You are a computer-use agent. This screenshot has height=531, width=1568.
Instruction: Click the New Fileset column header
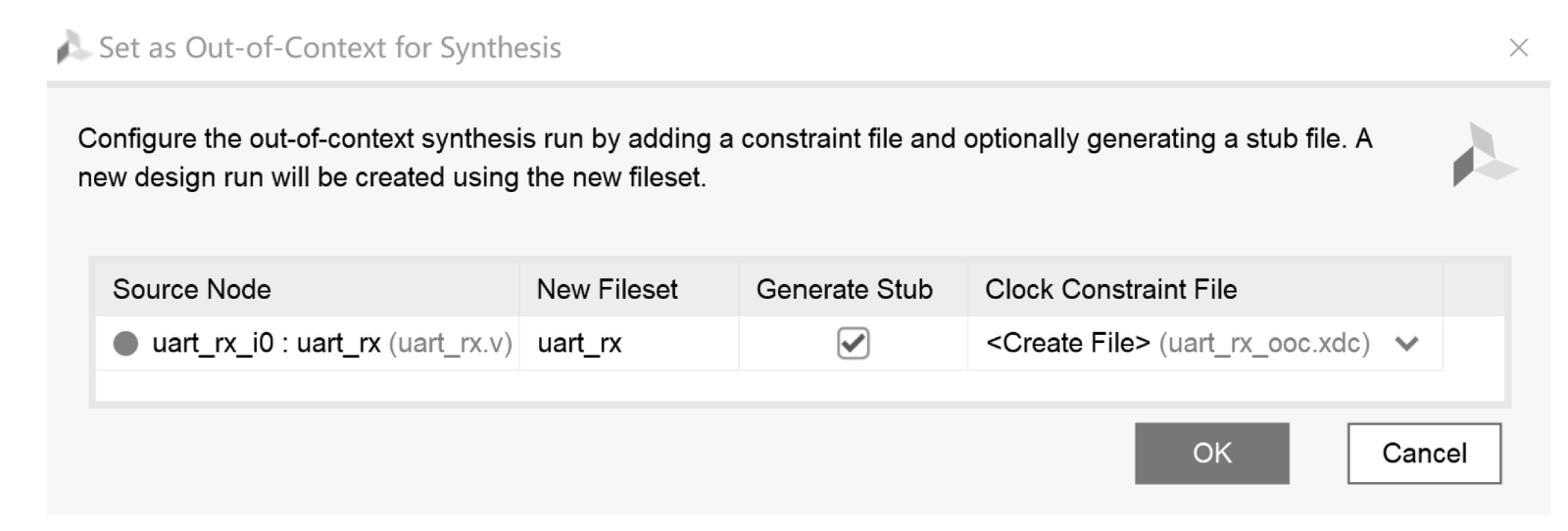click(607, 290)
